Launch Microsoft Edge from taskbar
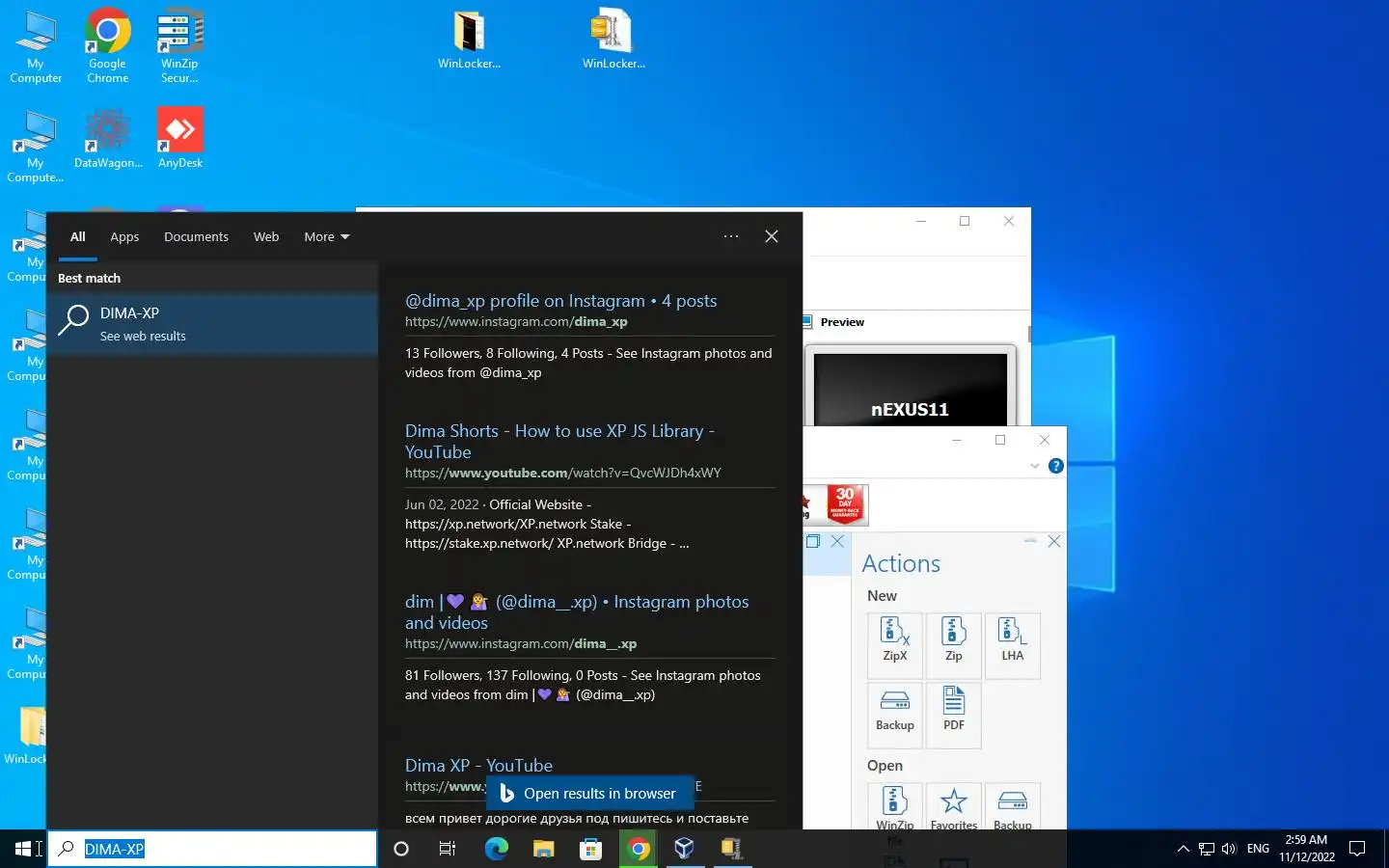Image resolution: width=1389 pixels, height=868 pixels. 496,849
